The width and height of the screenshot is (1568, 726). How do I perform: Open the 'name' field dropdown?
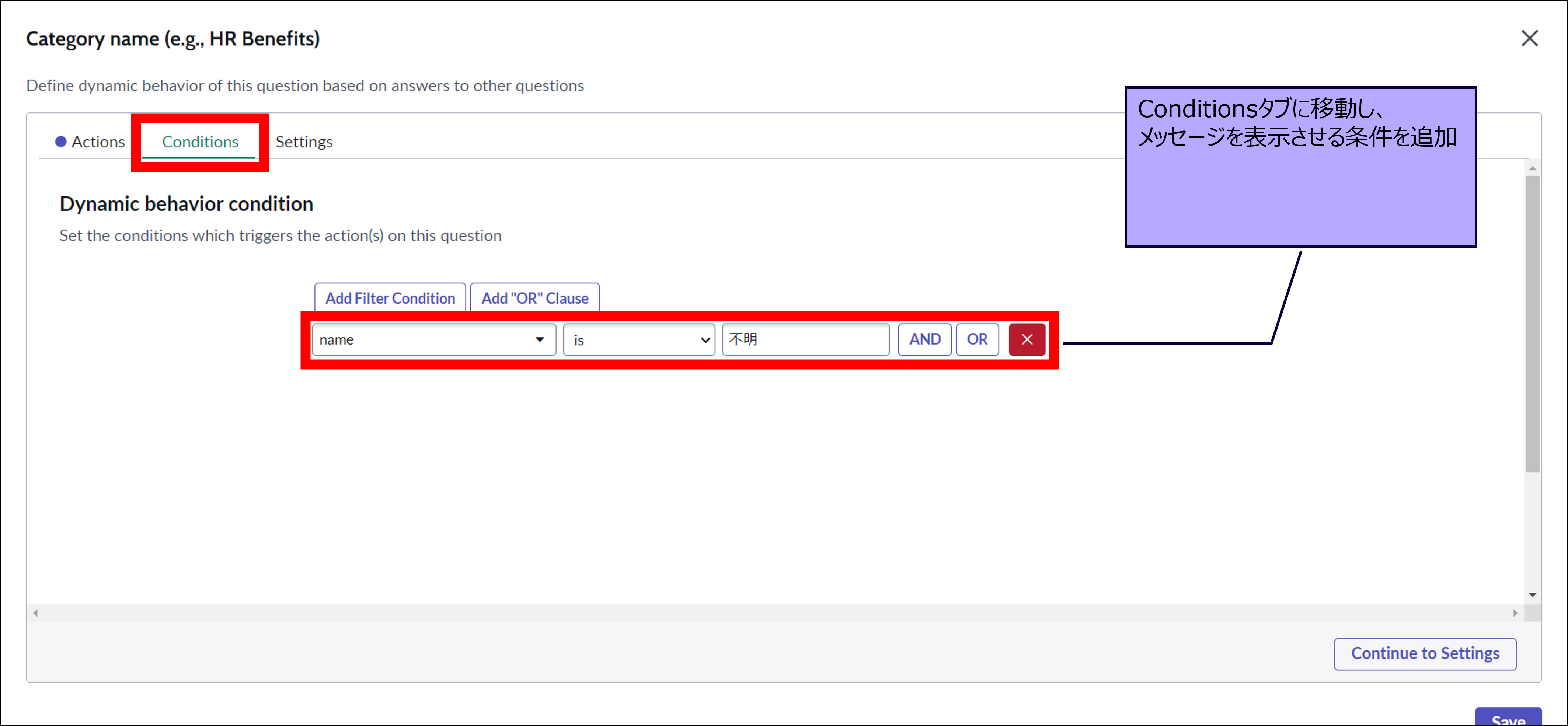click(426, 339)
